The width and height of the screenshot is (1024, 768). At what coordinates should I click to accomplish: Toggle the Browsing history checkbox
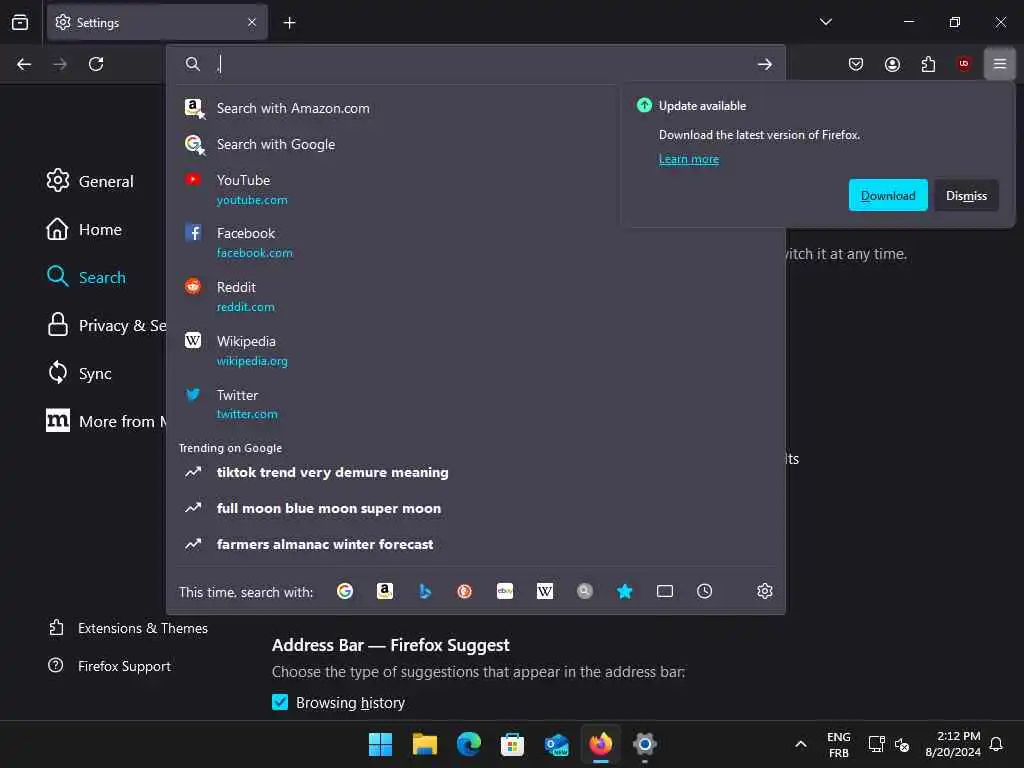[x=280, y=702]
